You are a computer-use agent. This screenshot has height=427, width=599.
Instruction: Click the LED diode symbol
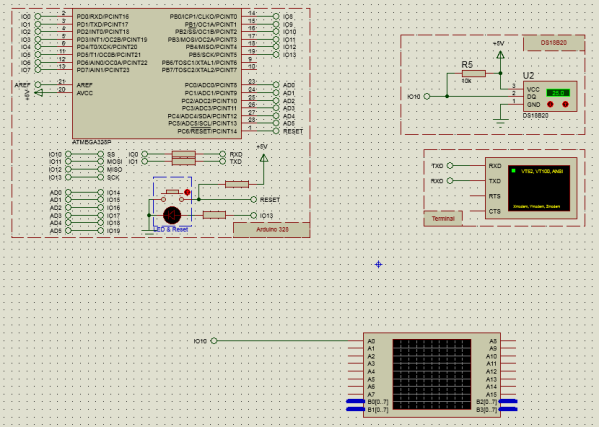click(172, 215)
